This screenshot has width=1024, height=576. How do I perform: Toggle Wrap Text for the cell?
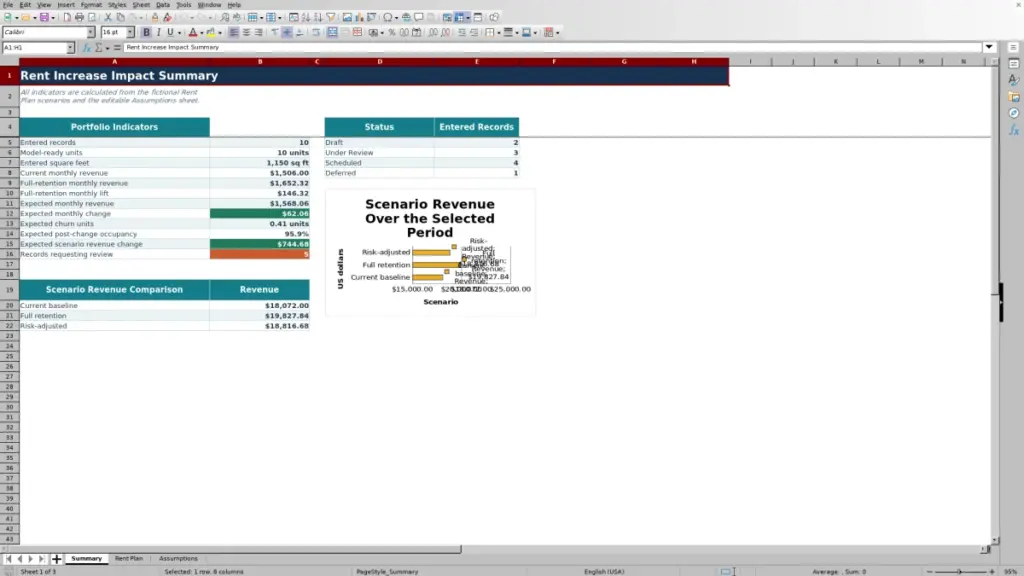316,33
